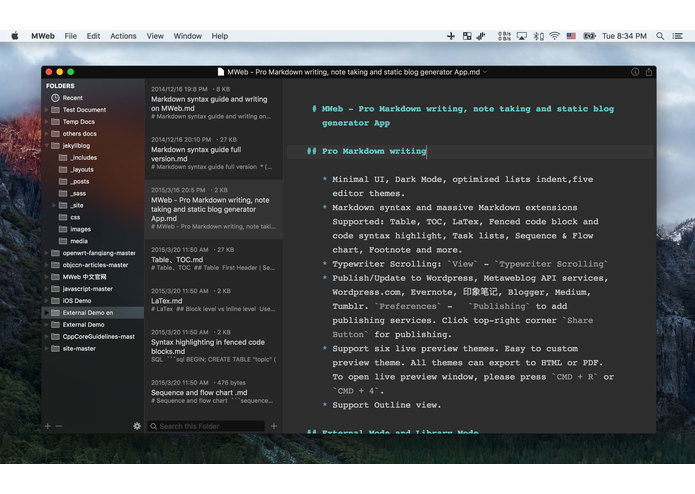Open the File menu
Image resolution: width=695 pixels, height=494 pixels.
click(70, 36)
